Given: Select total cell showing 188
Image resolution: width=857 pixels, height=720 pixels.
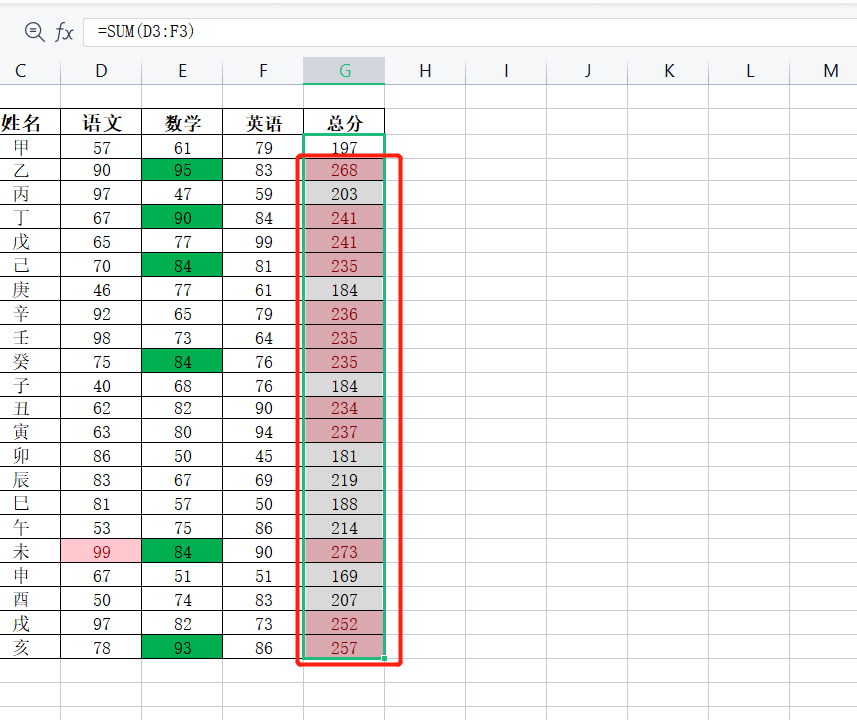Looking at the screenshot, I should click(x=344, y=504).
